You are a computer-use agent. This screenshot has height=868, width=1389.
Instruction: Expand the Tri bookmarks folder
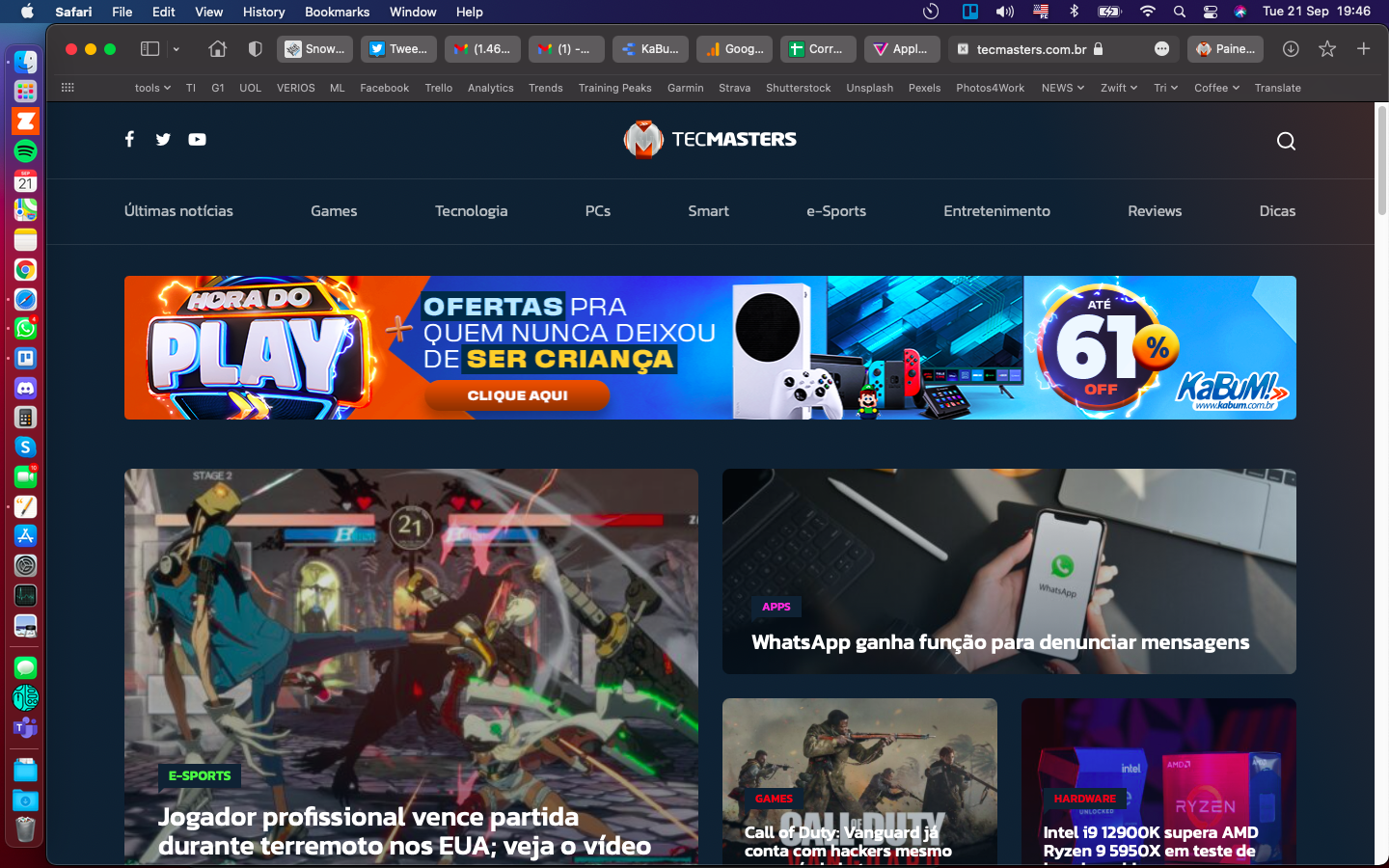click(x=1165, y=88)
